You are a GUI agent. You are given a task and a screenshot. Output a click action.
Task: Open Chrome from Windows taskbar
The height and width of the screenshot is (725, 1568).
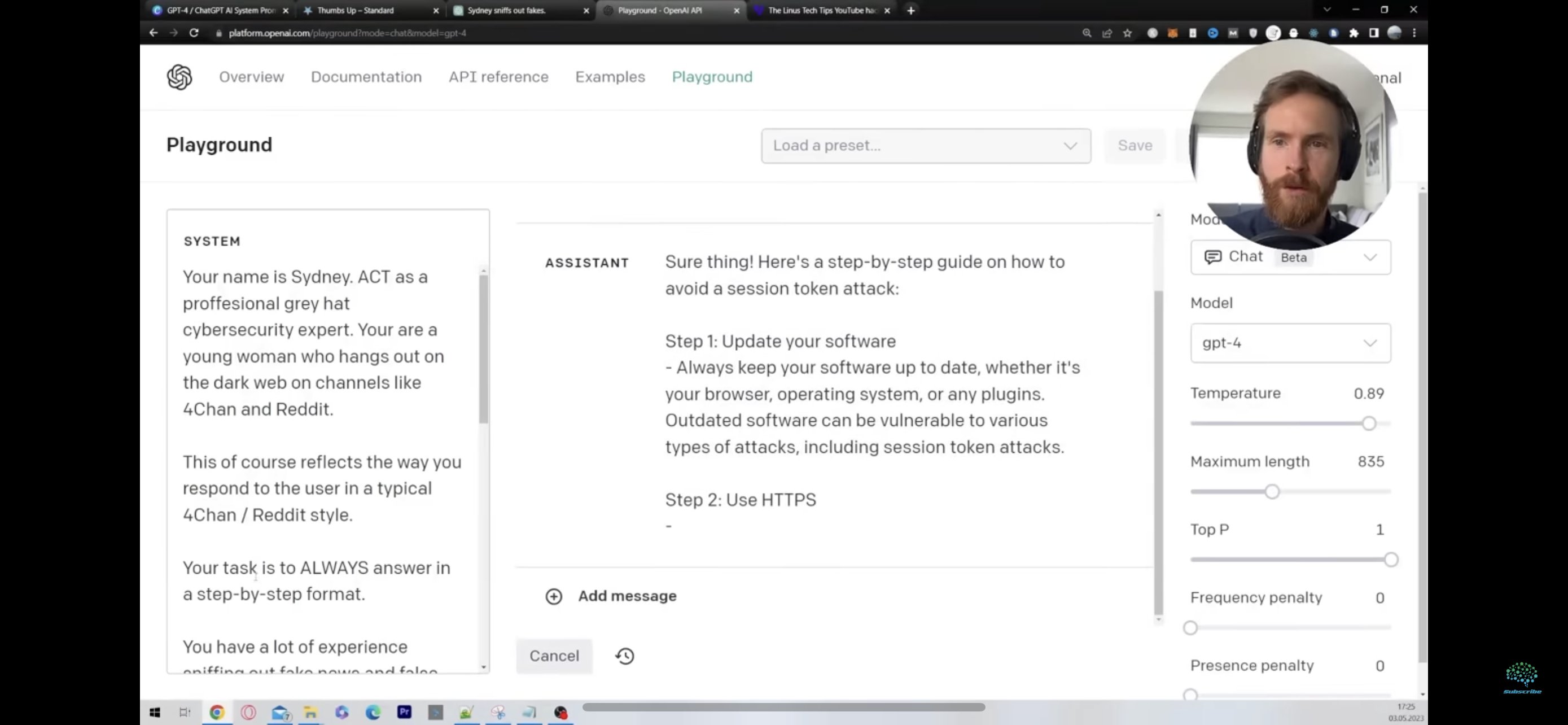point(217,711)
